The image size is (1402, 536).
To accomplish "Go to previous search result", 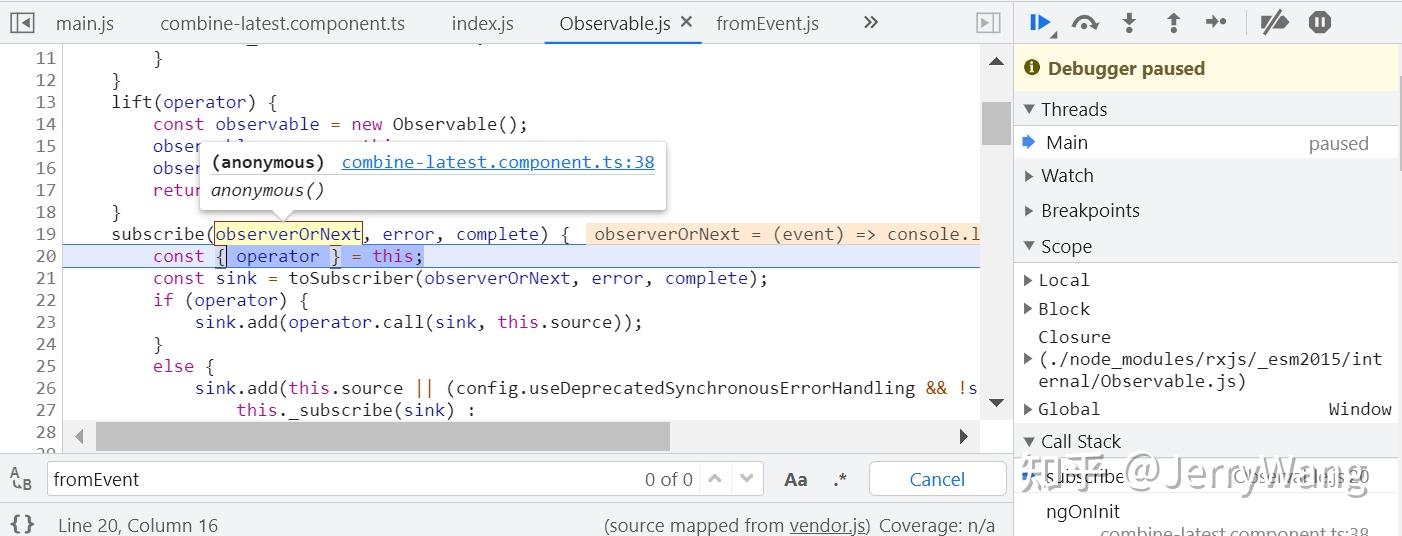I will pyautogui.click(x=714, y=479).
